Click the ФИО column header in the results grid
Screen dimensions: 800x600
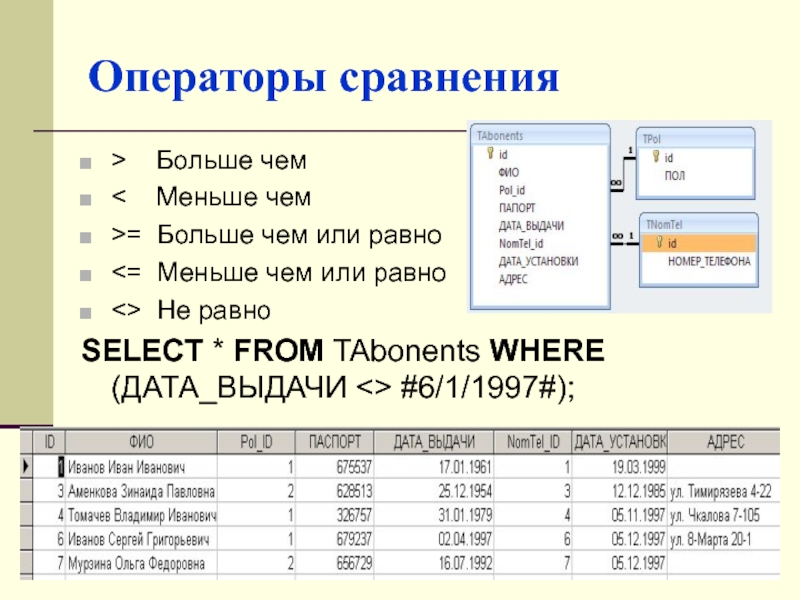(x=141, y=442)
